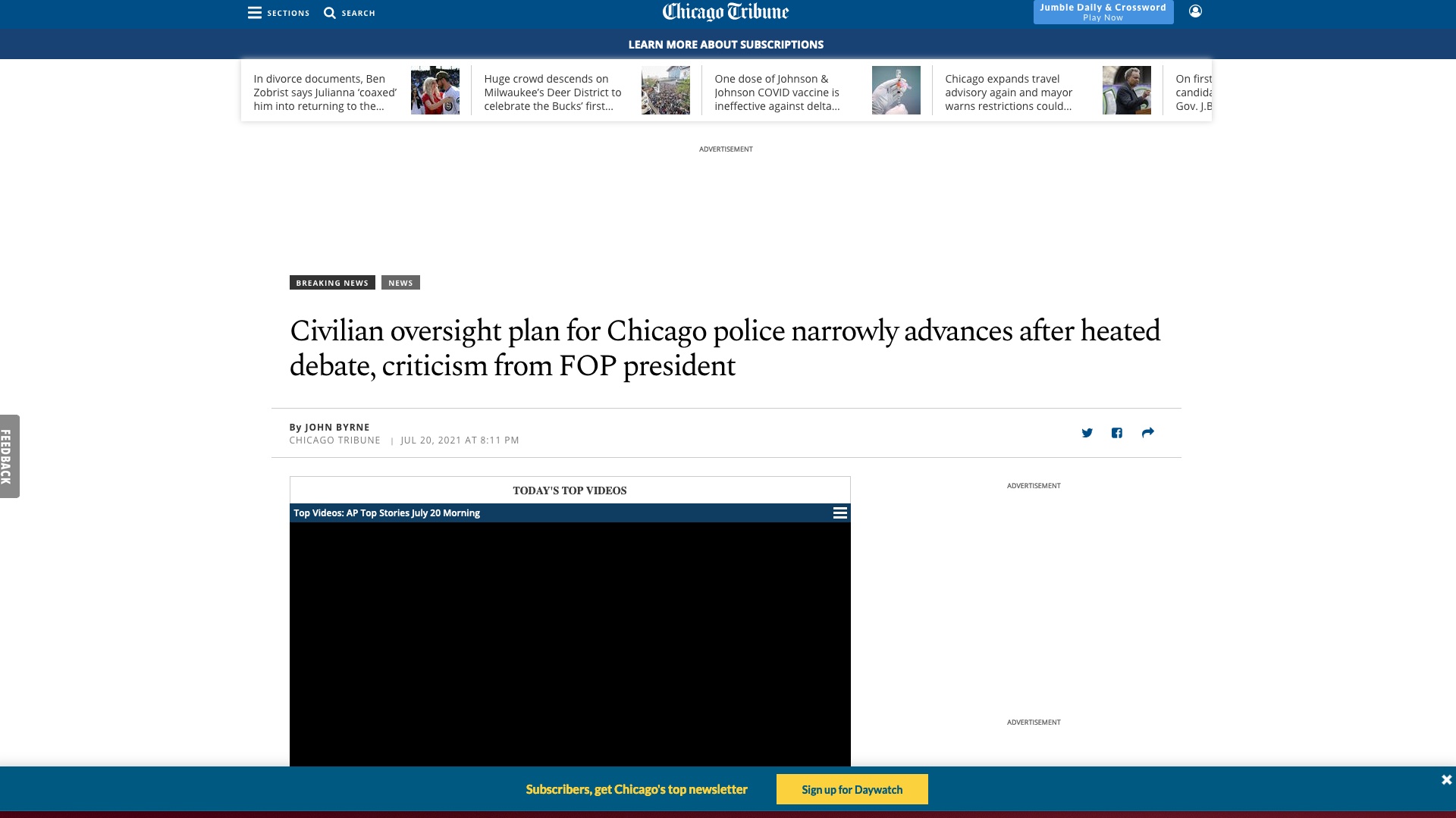Open Johnson & Johnson vaccine story

pyautogui.click(x=777, y=92)
